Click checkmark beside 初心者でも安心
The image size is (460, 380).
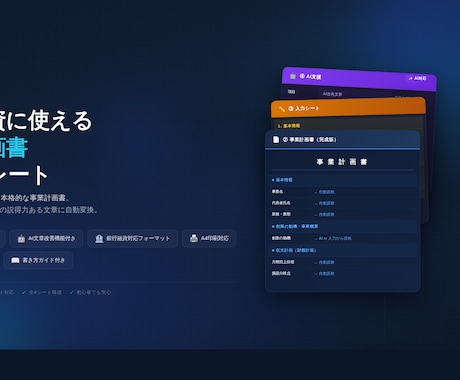71,292
